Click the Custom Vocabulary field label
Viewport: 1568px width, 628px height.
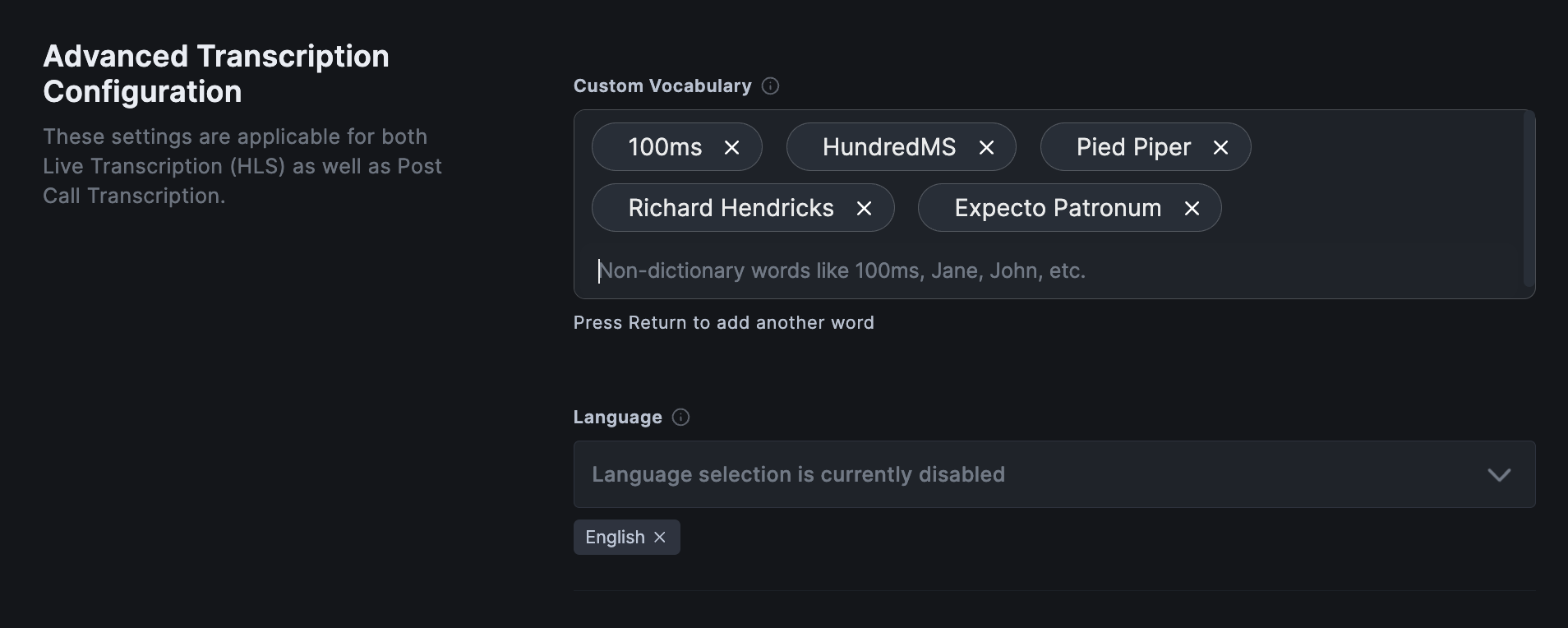pyautogui.click(x=662, y=86)
